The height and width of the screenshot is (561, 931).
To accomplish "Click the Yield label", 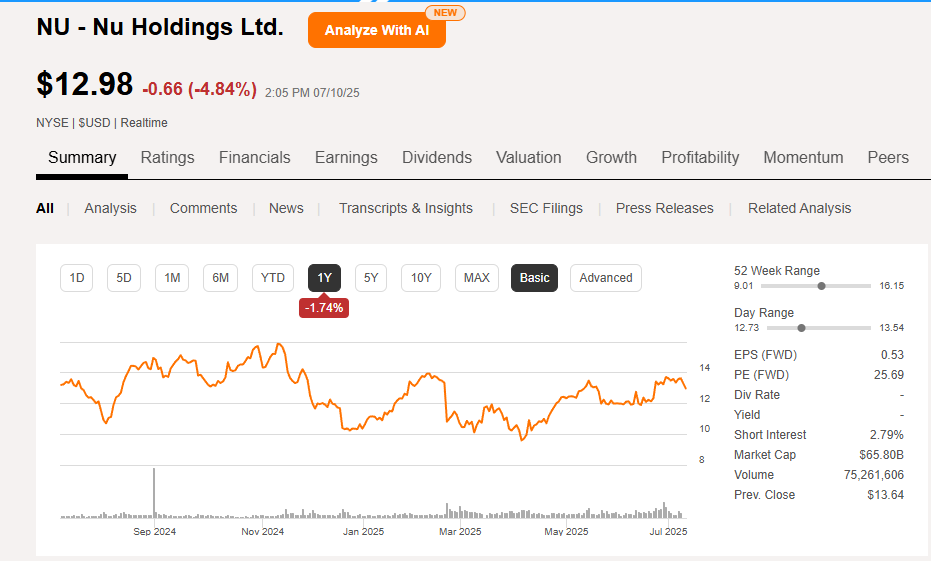I will point(747,415).
